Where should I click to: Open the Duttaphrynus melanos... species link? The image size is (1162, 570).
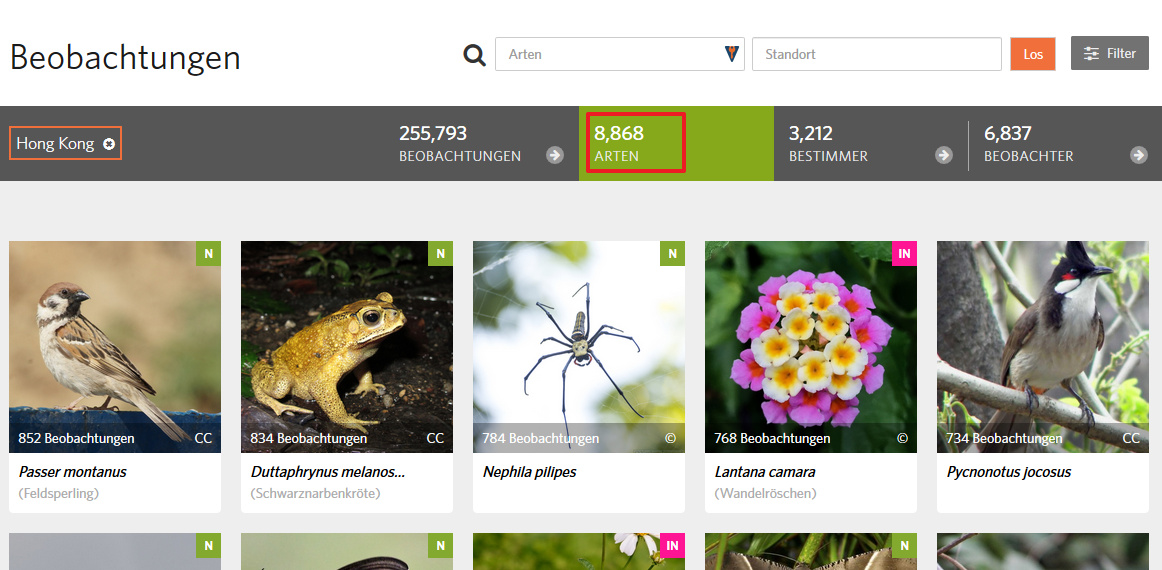pyautogui.click(x=328, y=472)
